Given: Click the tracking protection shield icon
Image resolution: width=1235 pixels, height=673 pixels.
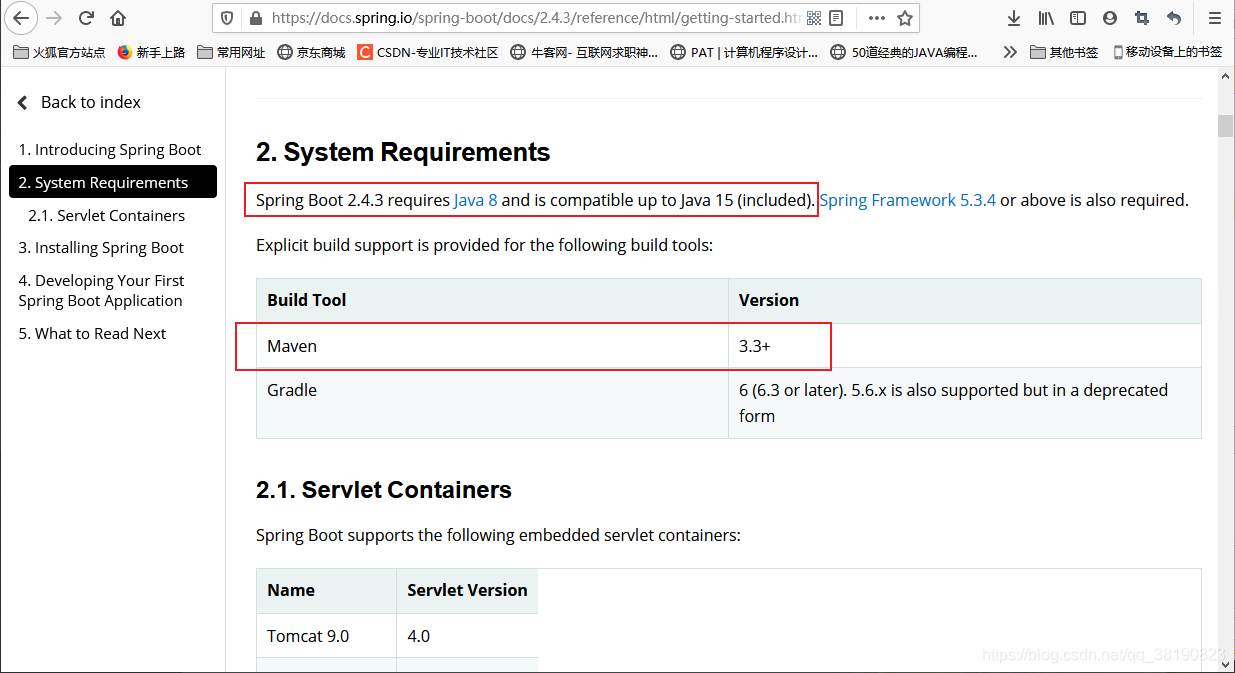Looking at the screenshot, I should coord(227,18).
